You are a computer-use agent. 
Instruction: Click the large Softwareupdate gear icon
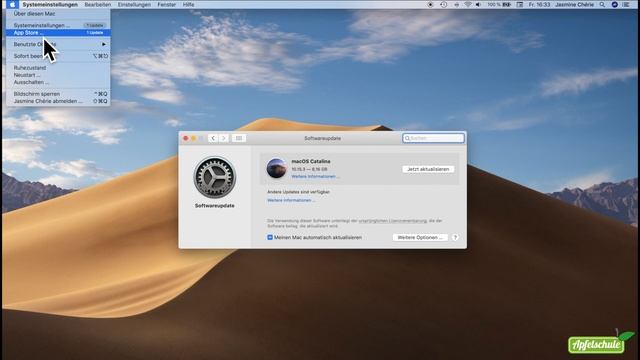coord(215,178)
